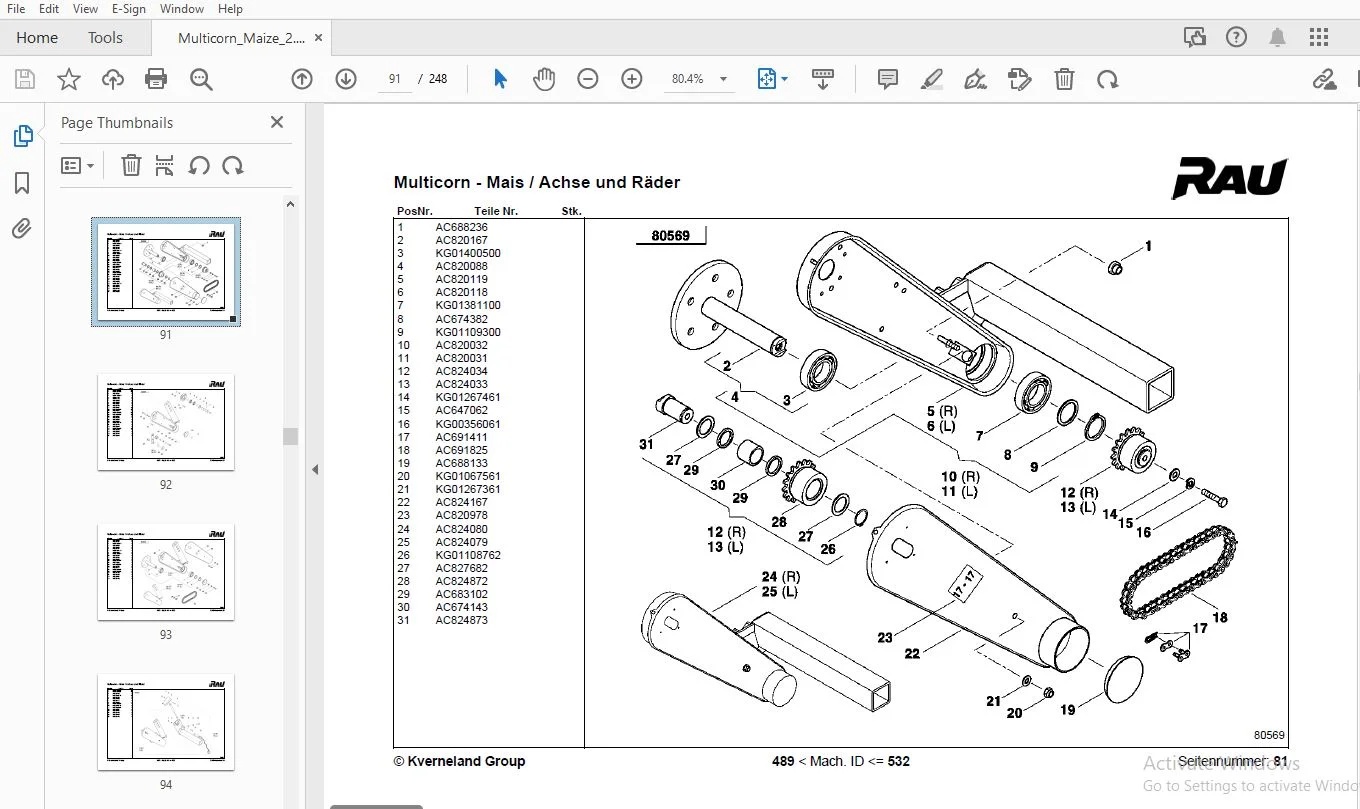The width and height of the screenshot is (1360, 809).
Task: Open the Help question-mark icon
Action: coord(1237,38)
